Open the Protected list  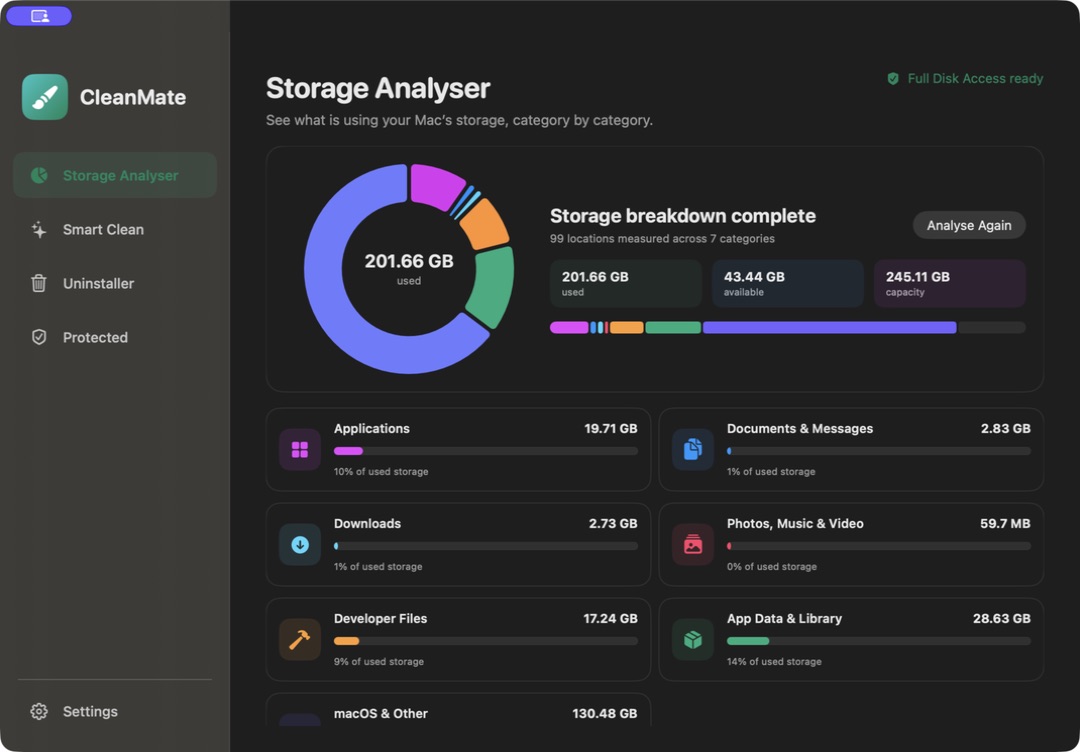tap(115, 337)
